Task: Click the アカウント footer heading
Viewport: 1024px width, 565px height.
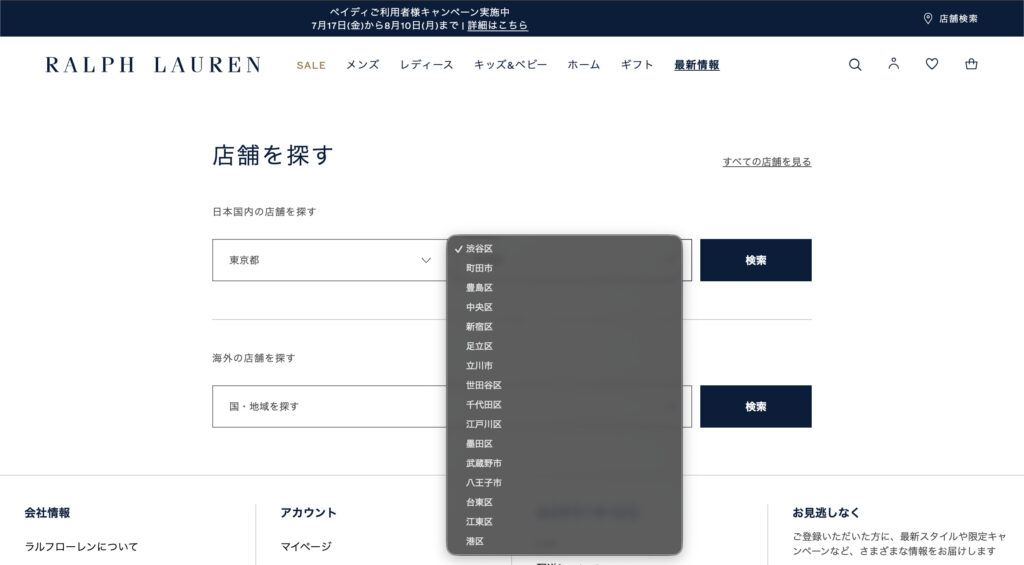Action: 308,513
